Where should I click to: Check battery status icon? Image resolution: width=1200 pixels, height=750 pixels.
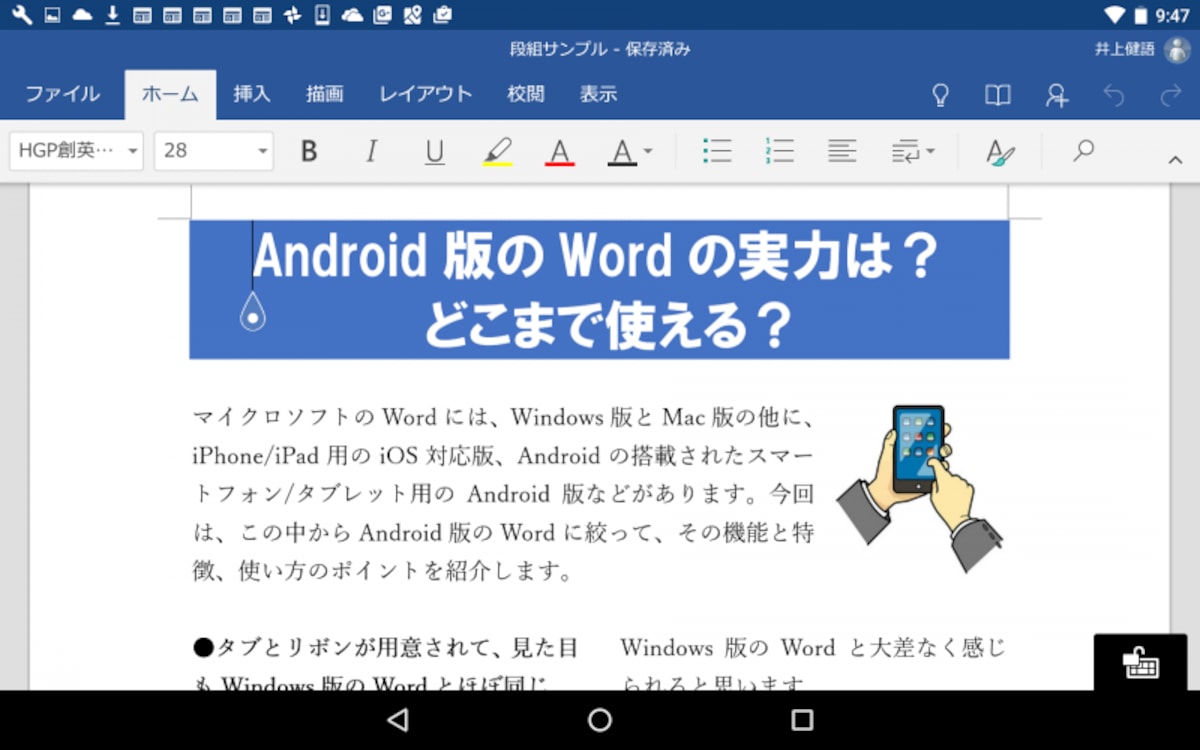pos(1140,15)
